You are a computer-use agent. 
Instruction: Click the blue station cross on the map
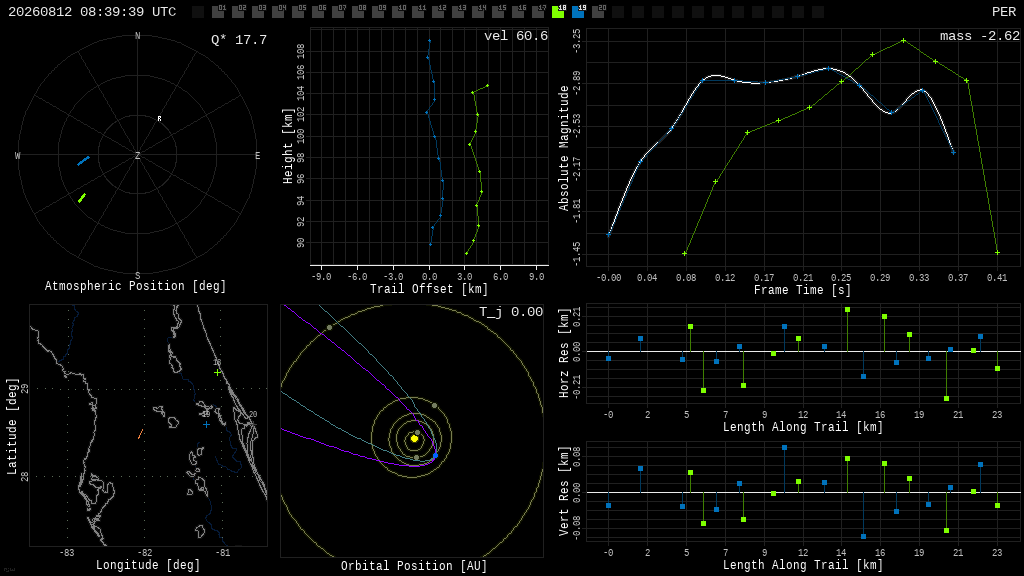pyautogui.click(x=206, y=424)
